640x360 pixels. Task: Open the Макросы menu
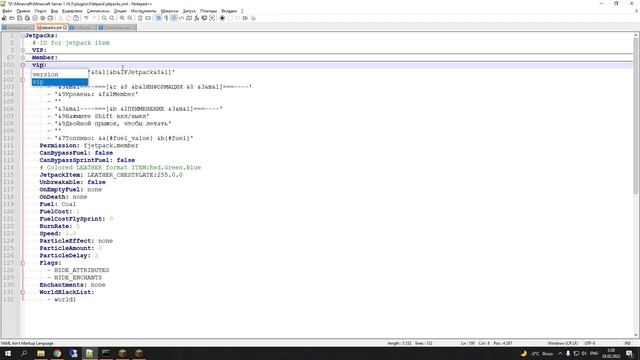(169, 11)
